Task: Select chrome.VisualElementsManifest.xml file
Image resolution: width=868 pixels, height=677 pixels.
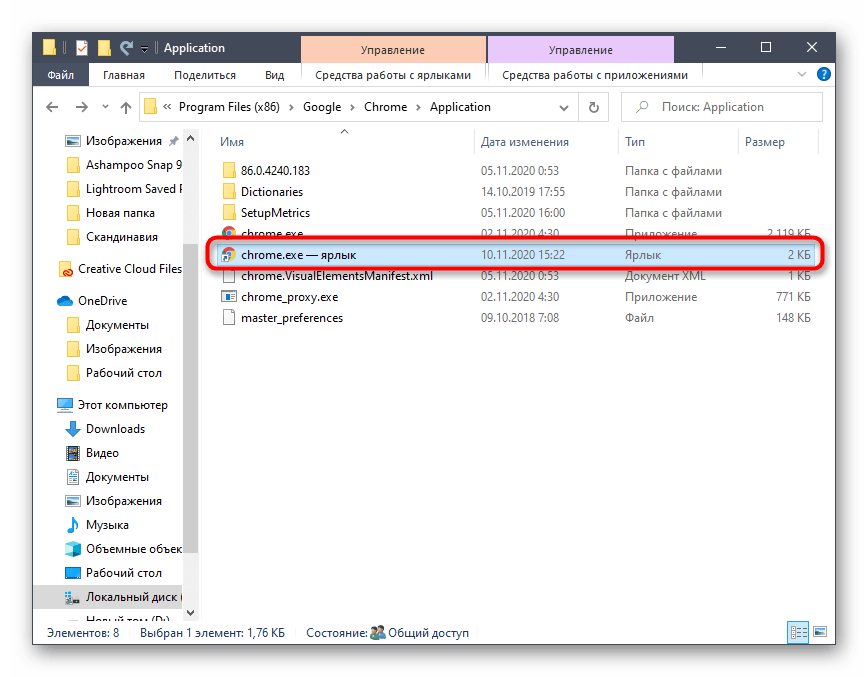Action: pos(337,276)
